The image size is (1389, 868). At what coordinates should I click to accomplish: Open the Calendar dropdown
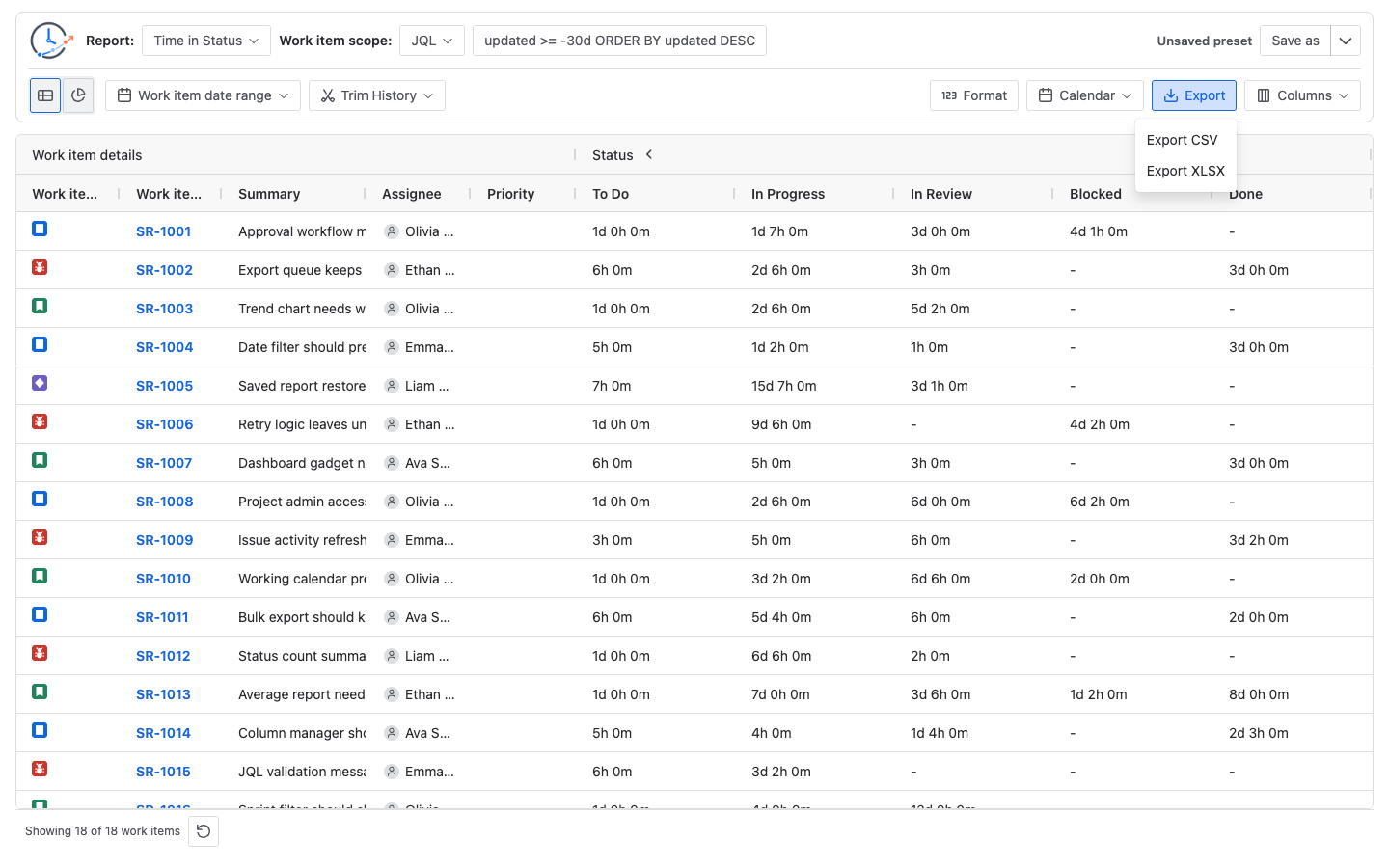pyautogui.click(x=1085, y=95)
